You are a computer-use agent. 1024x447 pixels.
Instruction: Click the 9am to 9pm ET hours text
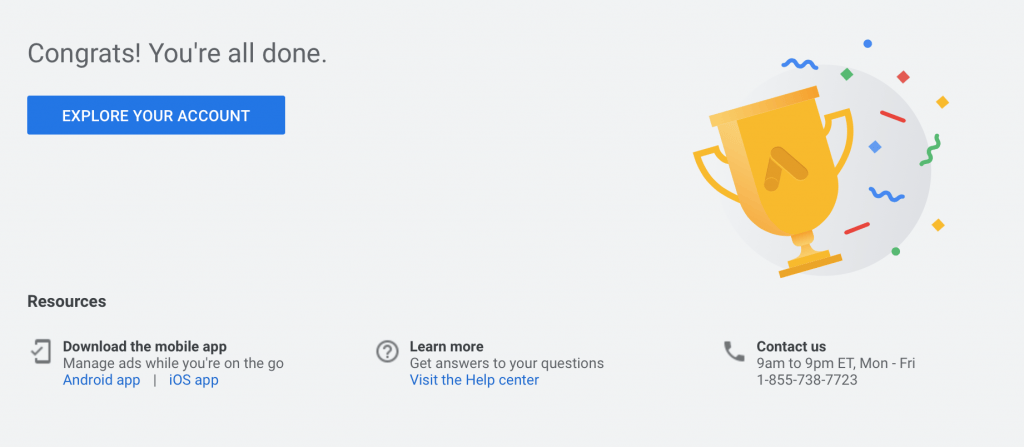coord(835,363)
